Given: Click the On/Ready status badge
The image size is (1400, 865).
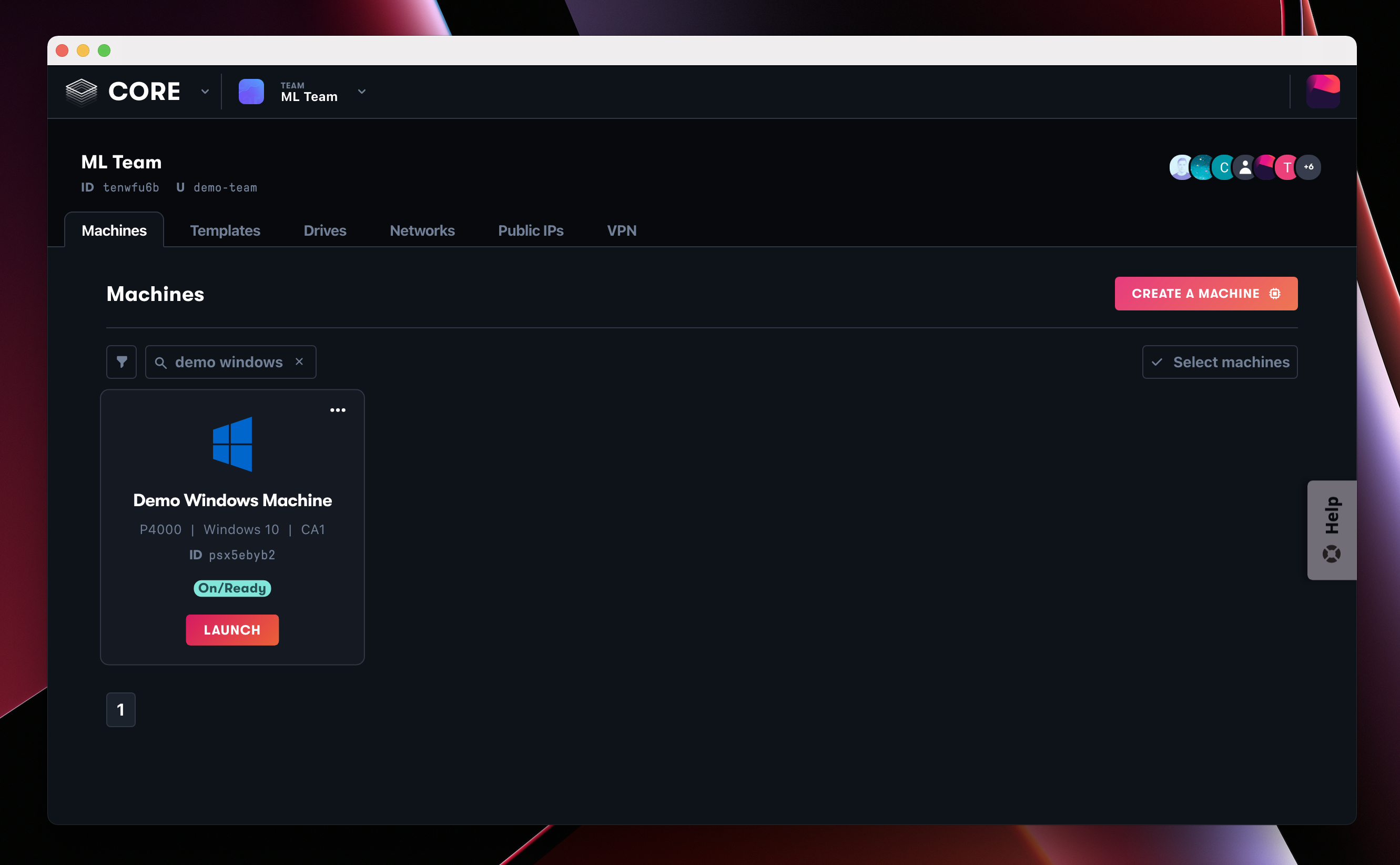Looking at the screenshot, I should tap(232, 588).
